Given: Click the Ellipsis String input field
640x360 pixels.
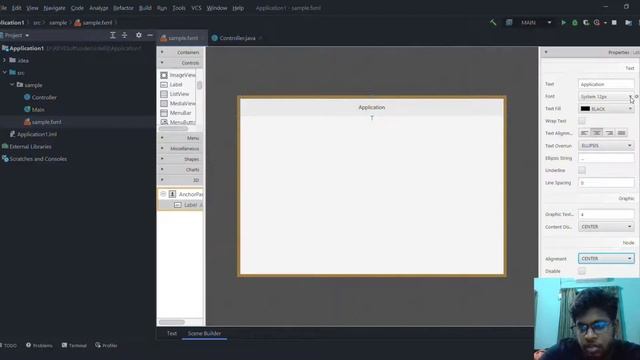Looking at the screenshot, I should coord(606,158).
